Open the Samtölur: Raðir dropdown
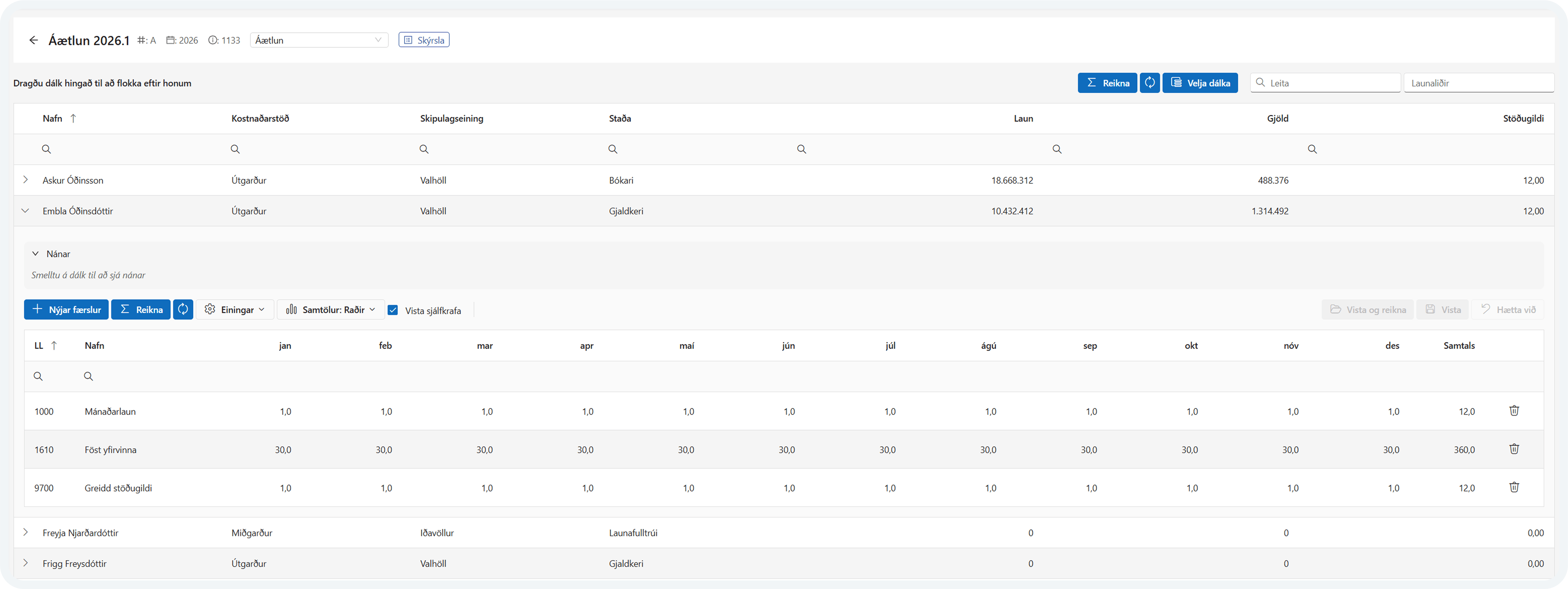The width and height of the screenshot is (1568, 589). 331,309
